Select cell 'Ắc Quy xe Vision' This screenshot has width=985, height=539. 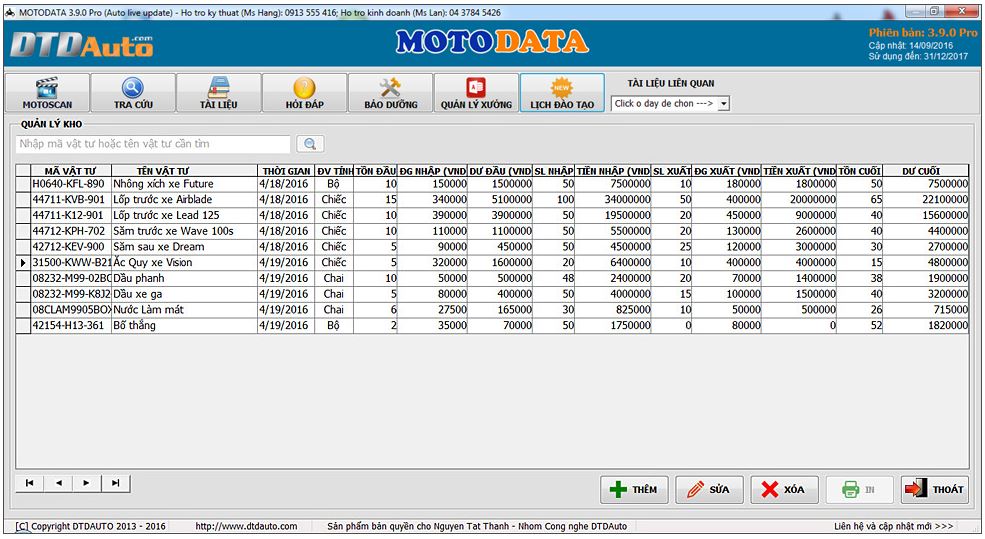pos(184,263)
